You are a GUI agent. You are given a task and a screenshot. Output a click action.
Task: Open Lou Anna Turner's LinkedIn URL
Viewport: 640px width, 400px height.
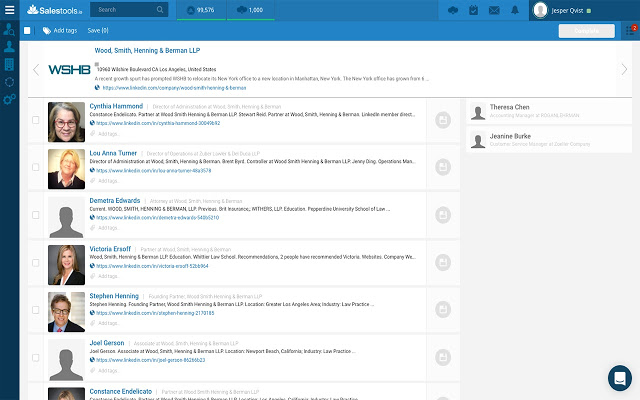[153, 171]
